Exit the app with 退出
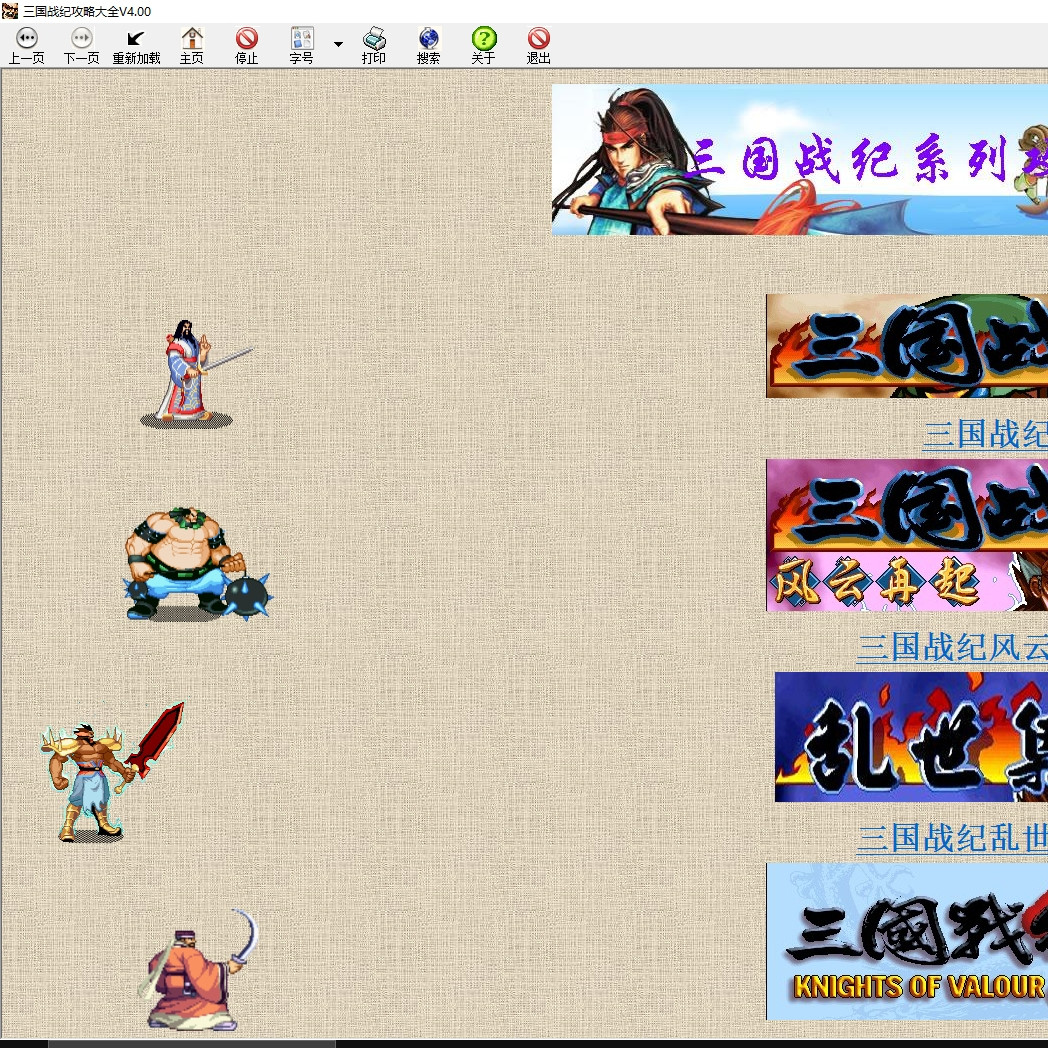Viewport: 1048px width, 1048px height. tap(539, 45)
